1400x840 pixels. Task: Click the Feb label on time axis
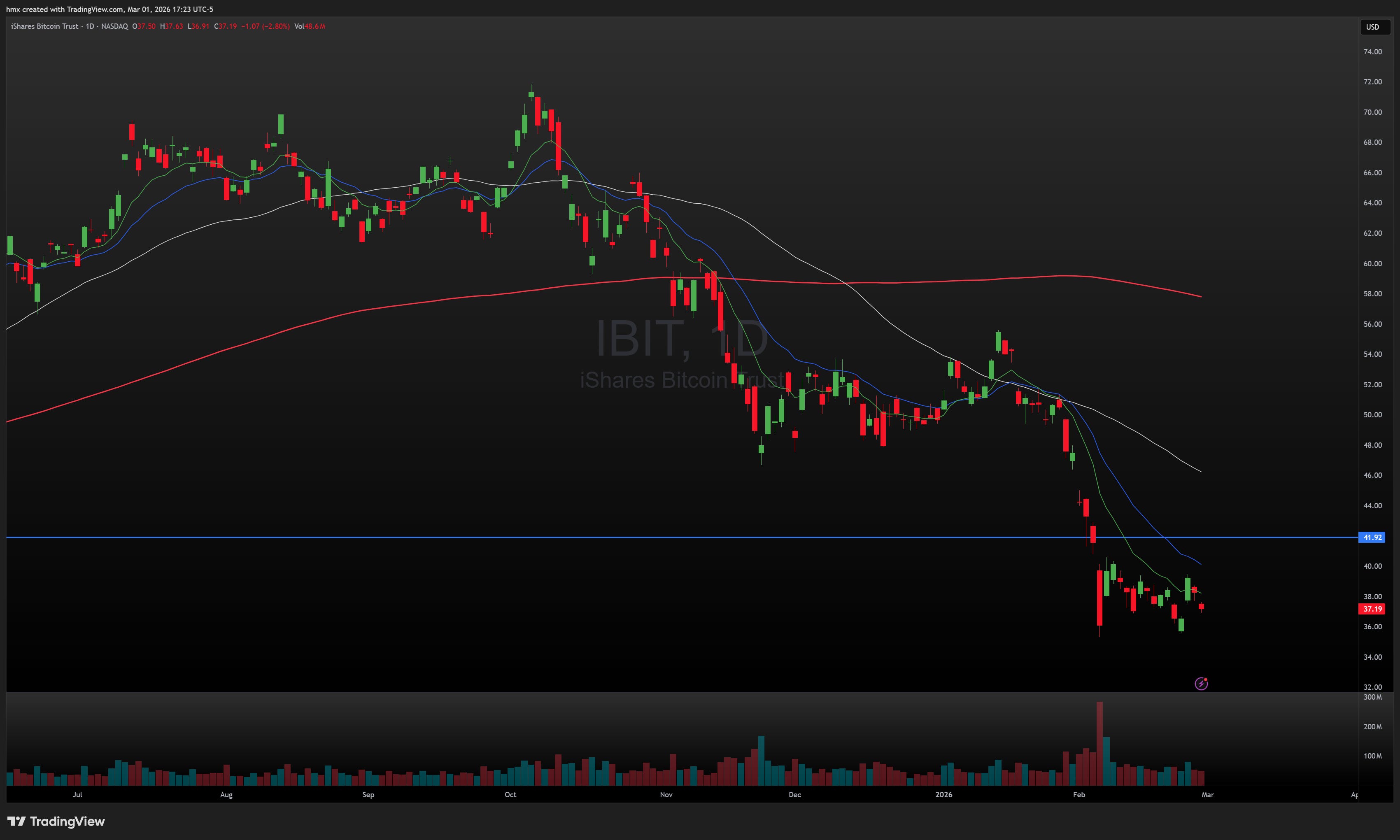pos(1079,794)
